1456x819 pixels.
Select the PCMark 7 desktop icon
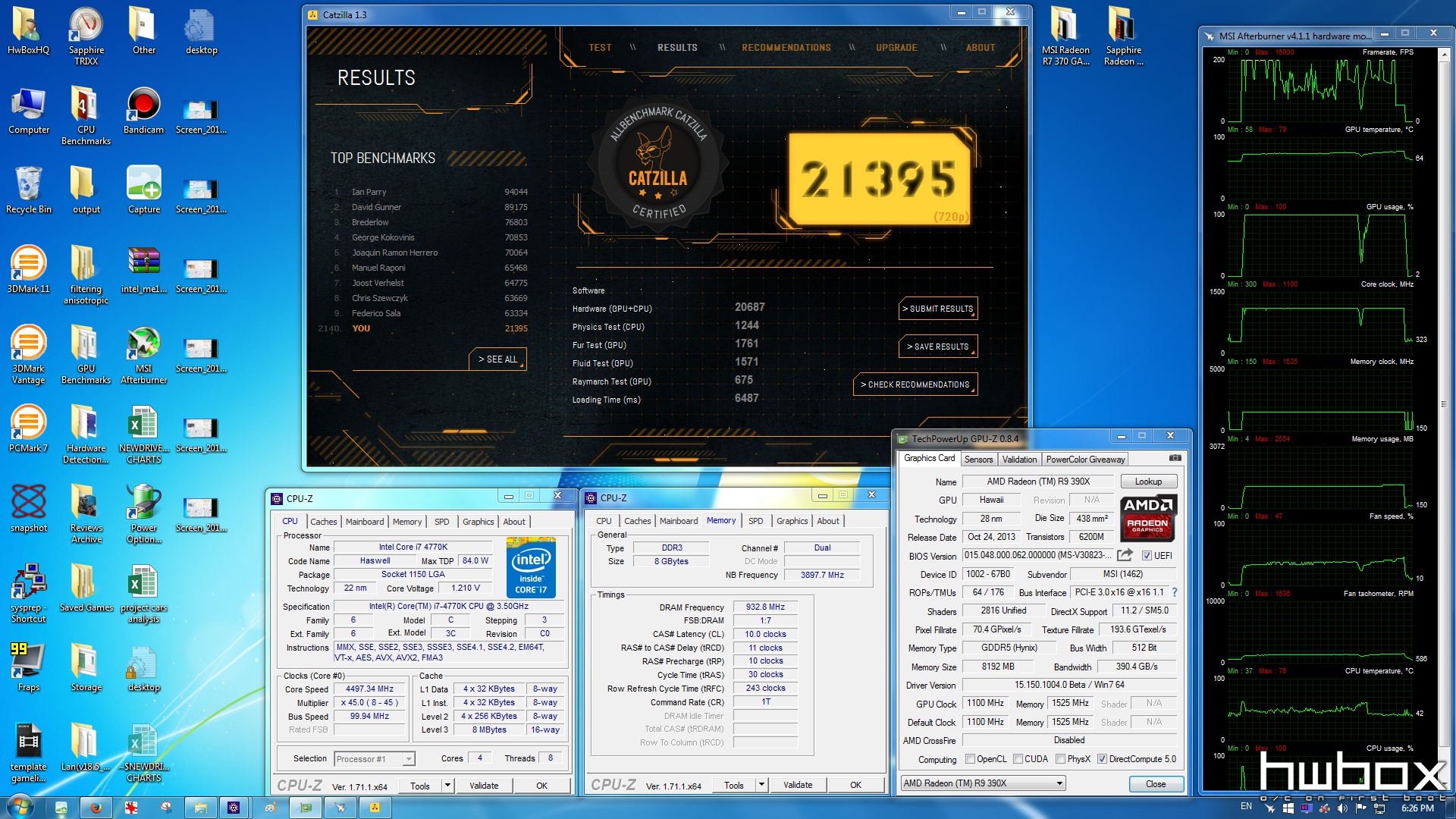pos(28,429)
